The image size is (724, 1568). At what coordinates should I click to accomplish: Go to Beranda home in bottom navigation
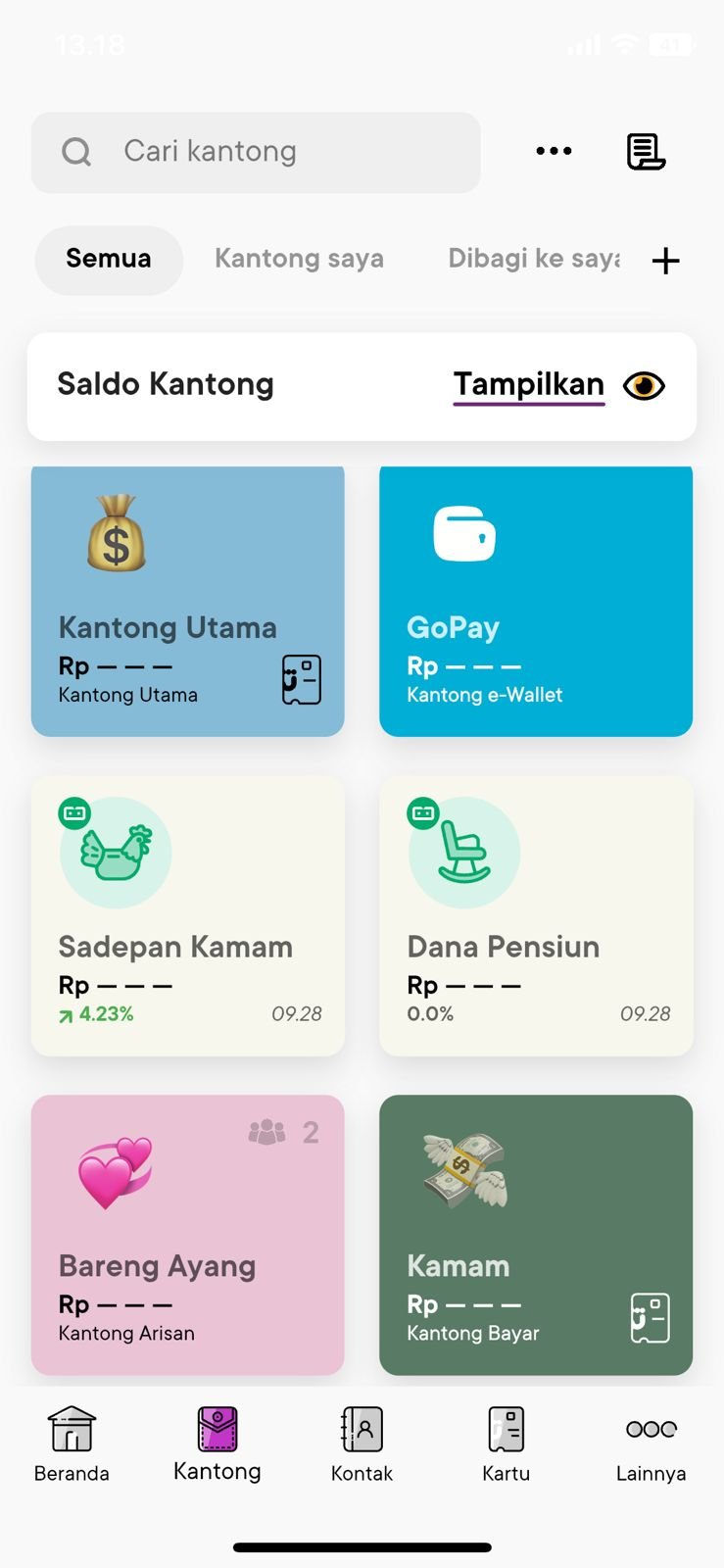tap(72, 1443)
